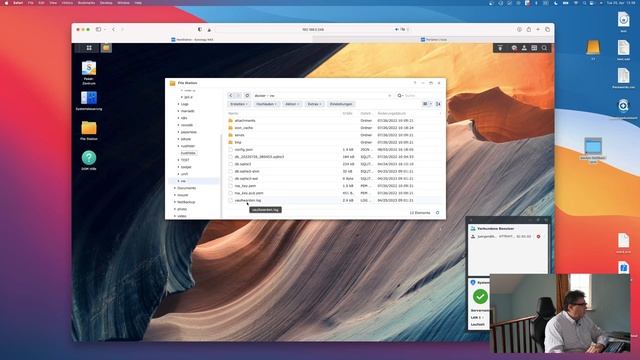Select the pihole folder in tree
The height and width of the screenshot is (360, 640).
click(186, 139)
